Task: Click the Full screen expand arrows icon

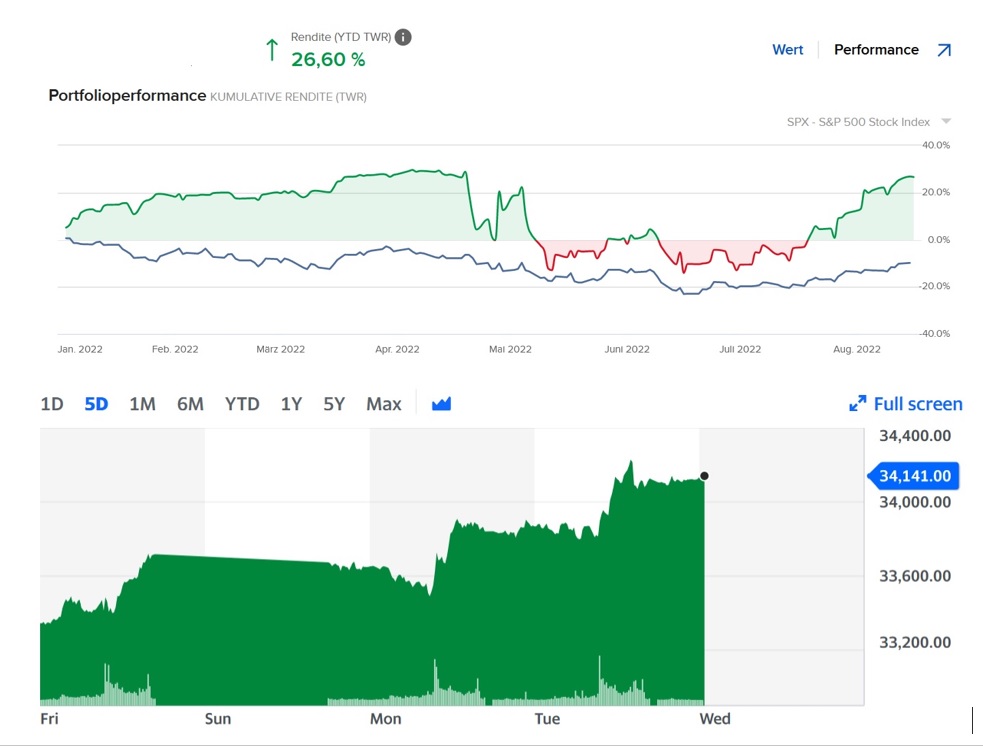Action: click(857, 404)
